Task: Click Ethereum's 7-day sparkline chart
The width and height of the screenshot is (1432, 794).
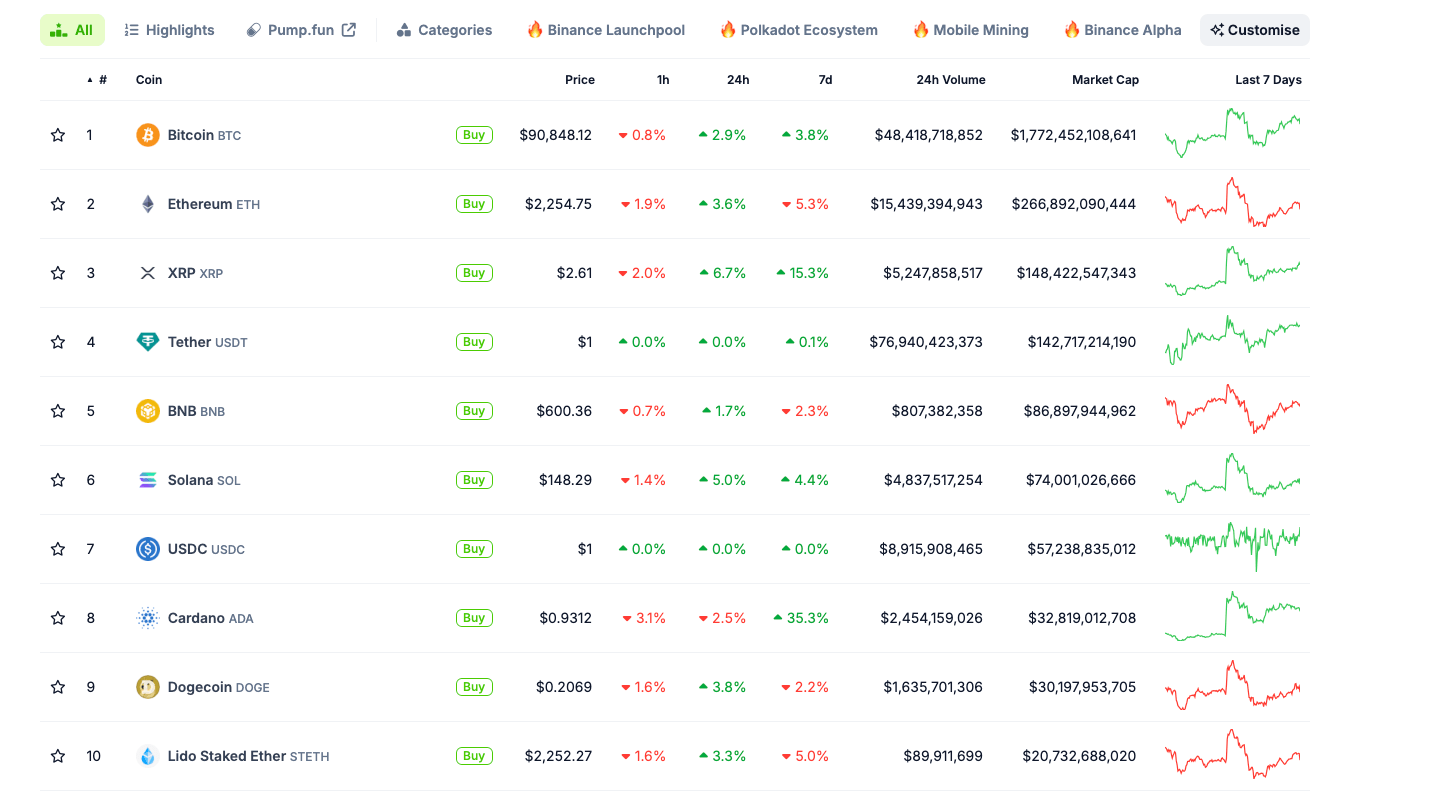Action: (1232, 203)
